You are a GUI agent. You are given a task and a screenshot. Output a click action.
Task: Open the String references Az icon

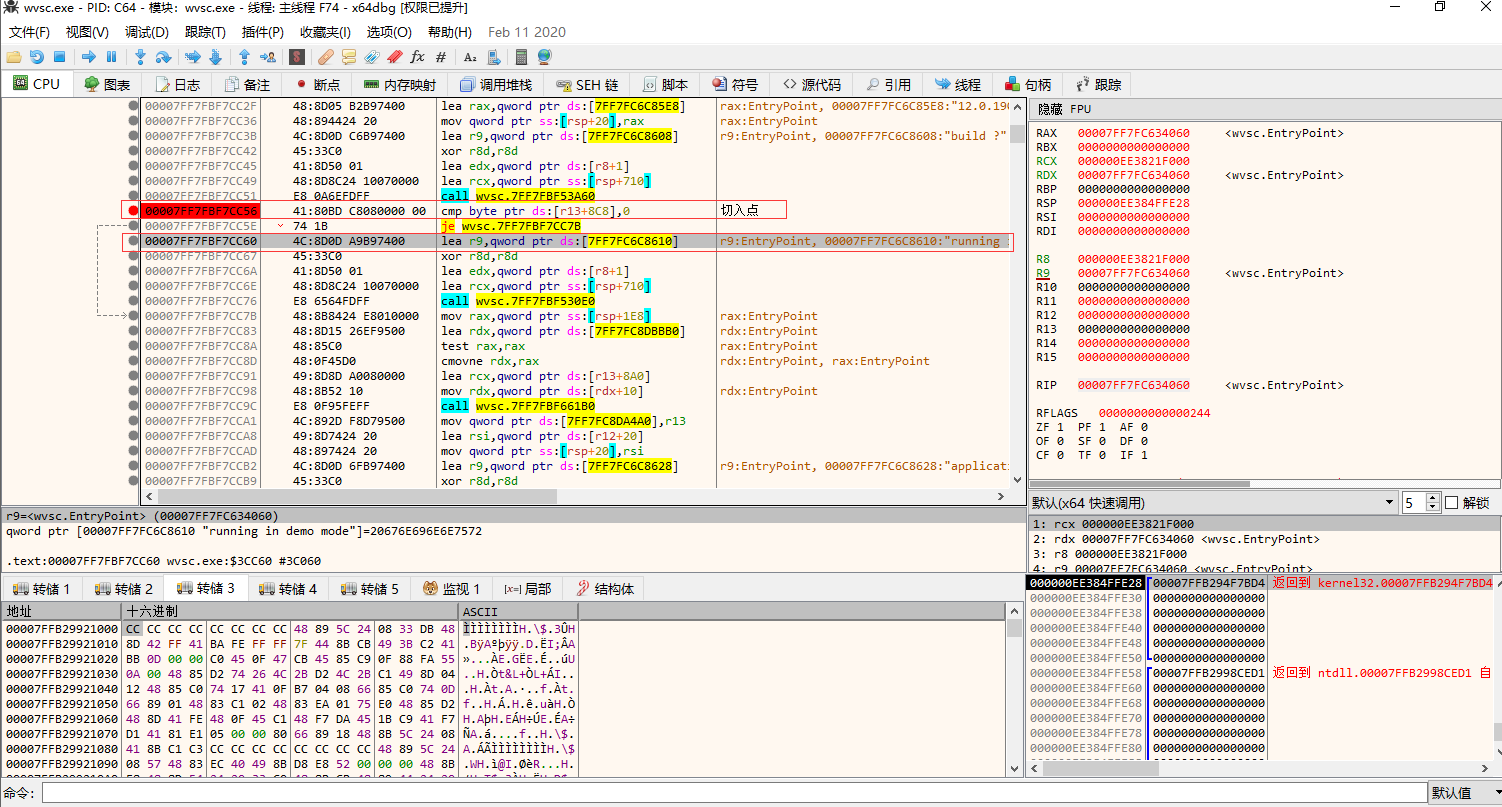[x=470, y=57]
